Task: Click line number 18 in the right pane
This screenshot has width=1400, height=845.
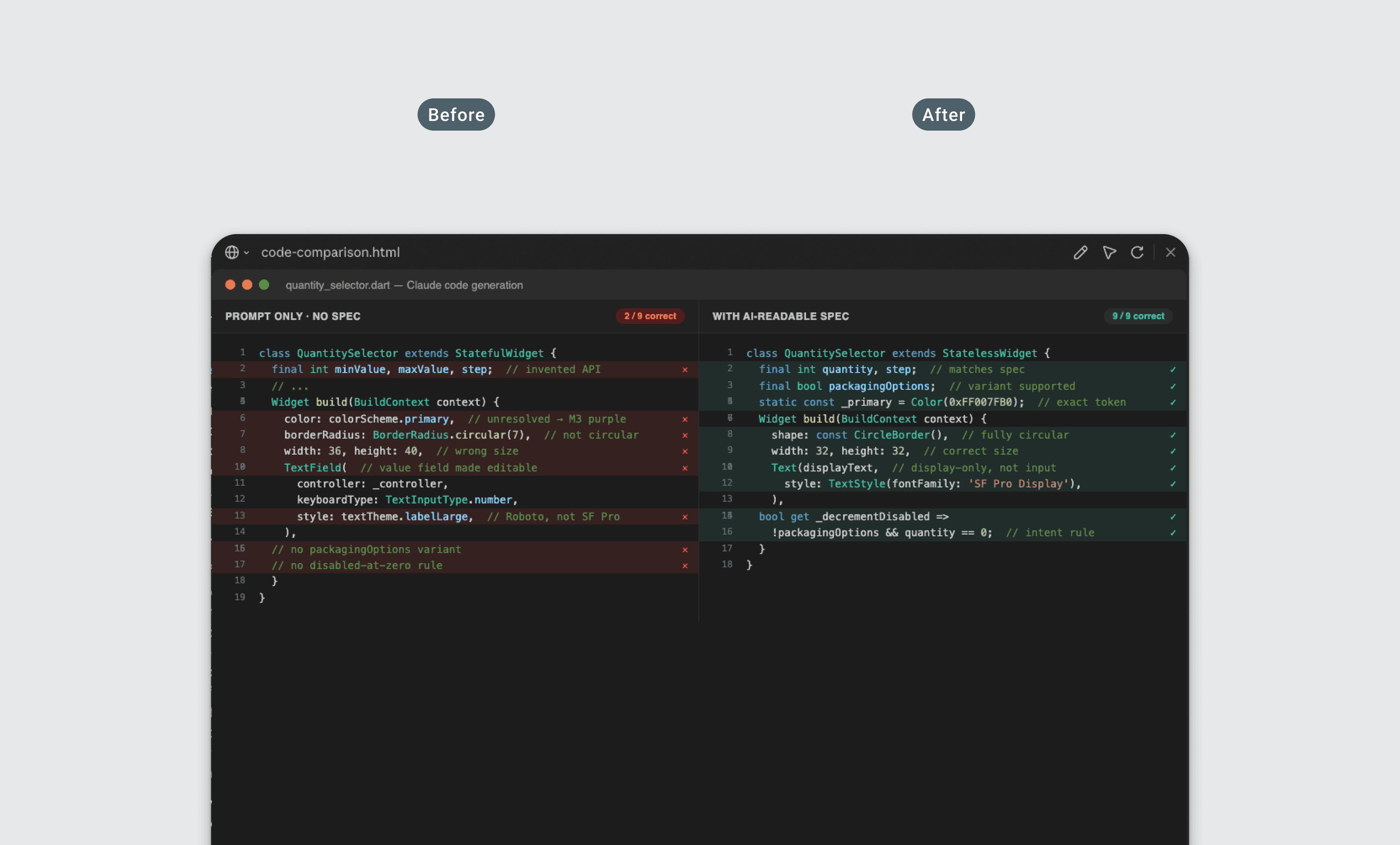Action: click(727, 564)
